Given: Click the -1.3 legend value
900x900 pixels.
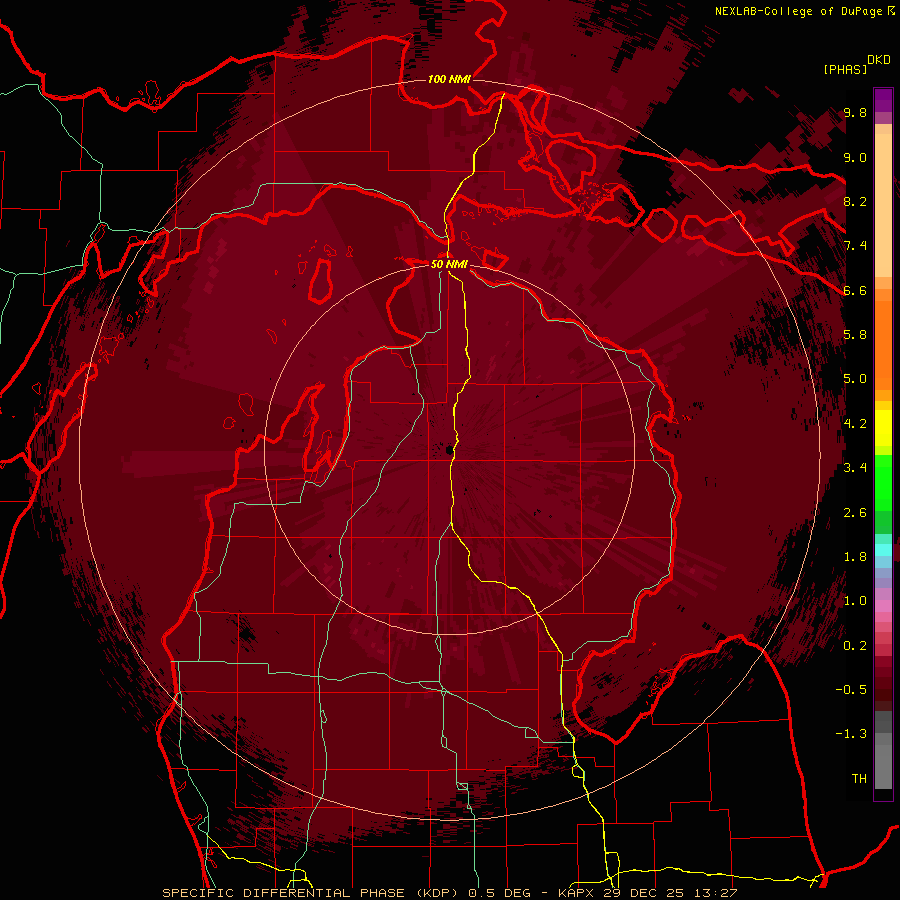Looking at the screenshot, I should 852,734.
